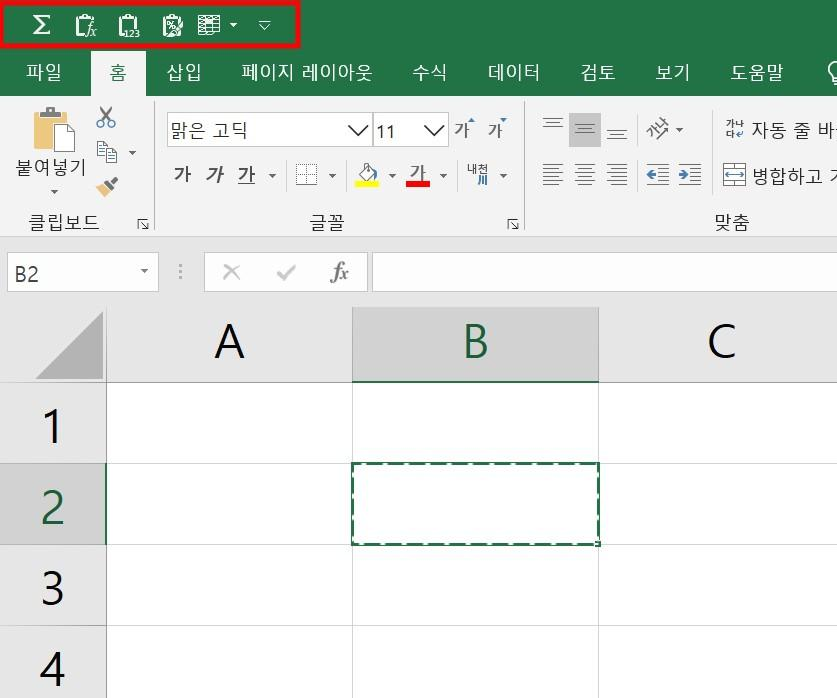Select the 홈 ribbon tab
837x698 pixels.
pyautogui.click(x=118, y=73)
